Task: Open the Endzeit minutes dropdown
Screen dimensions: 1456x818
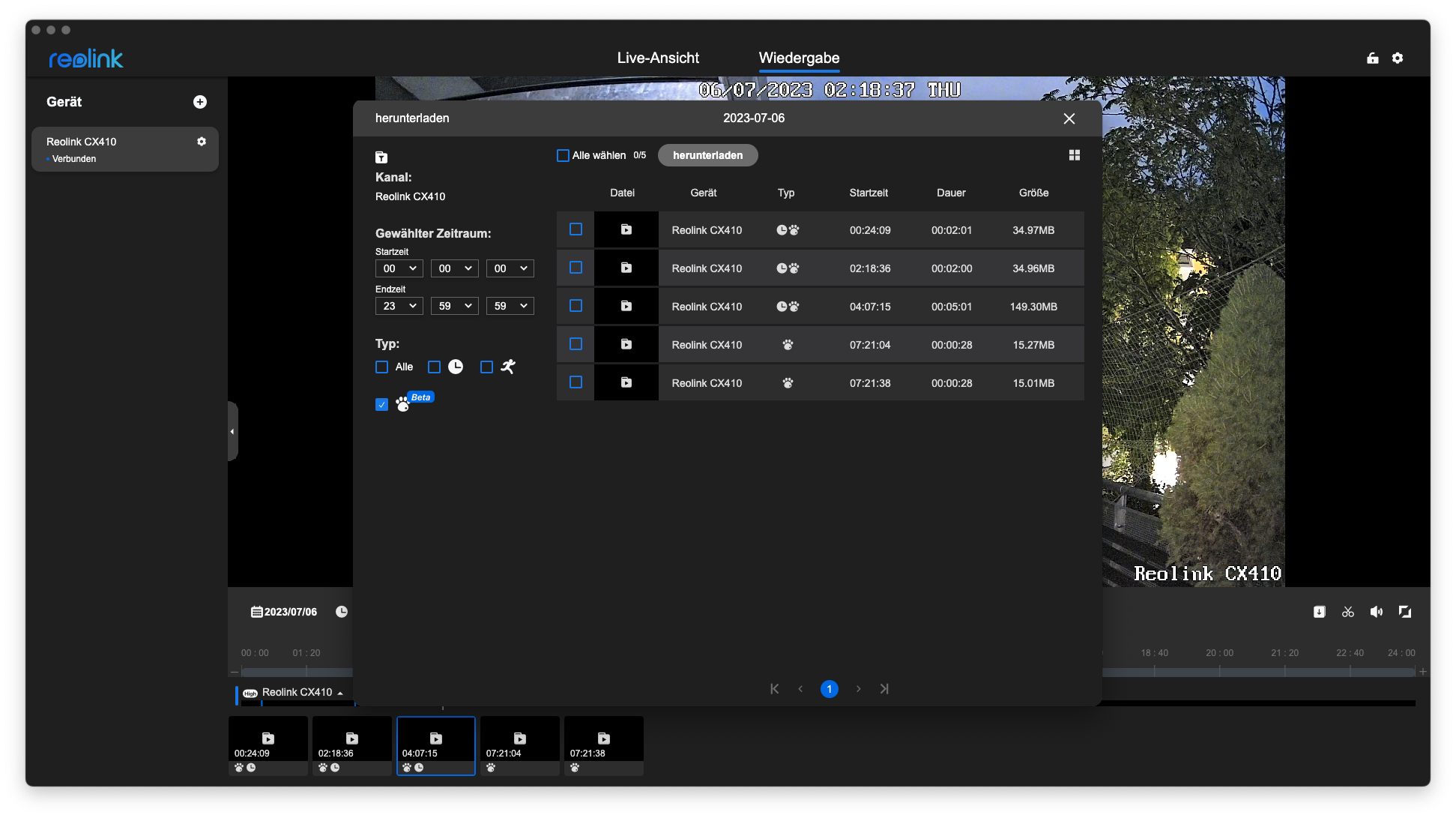Action: (x=454, y=306)
